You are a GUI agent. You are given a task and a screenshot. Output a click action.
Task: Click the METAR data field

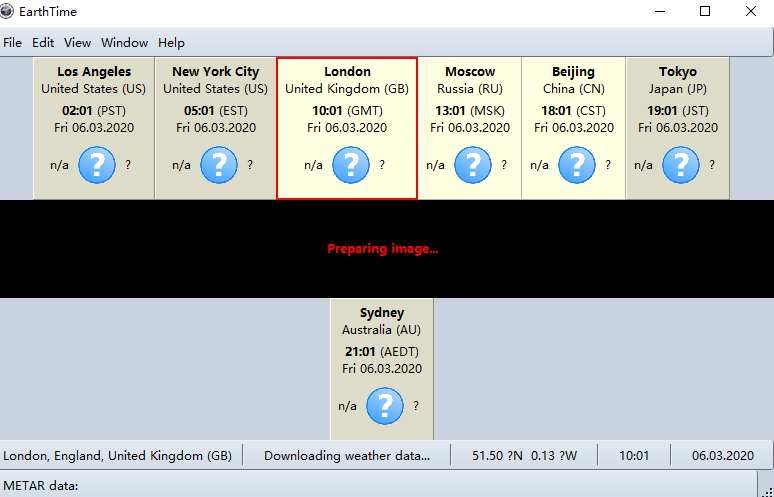pyautogui.click(x=378, y=486)
